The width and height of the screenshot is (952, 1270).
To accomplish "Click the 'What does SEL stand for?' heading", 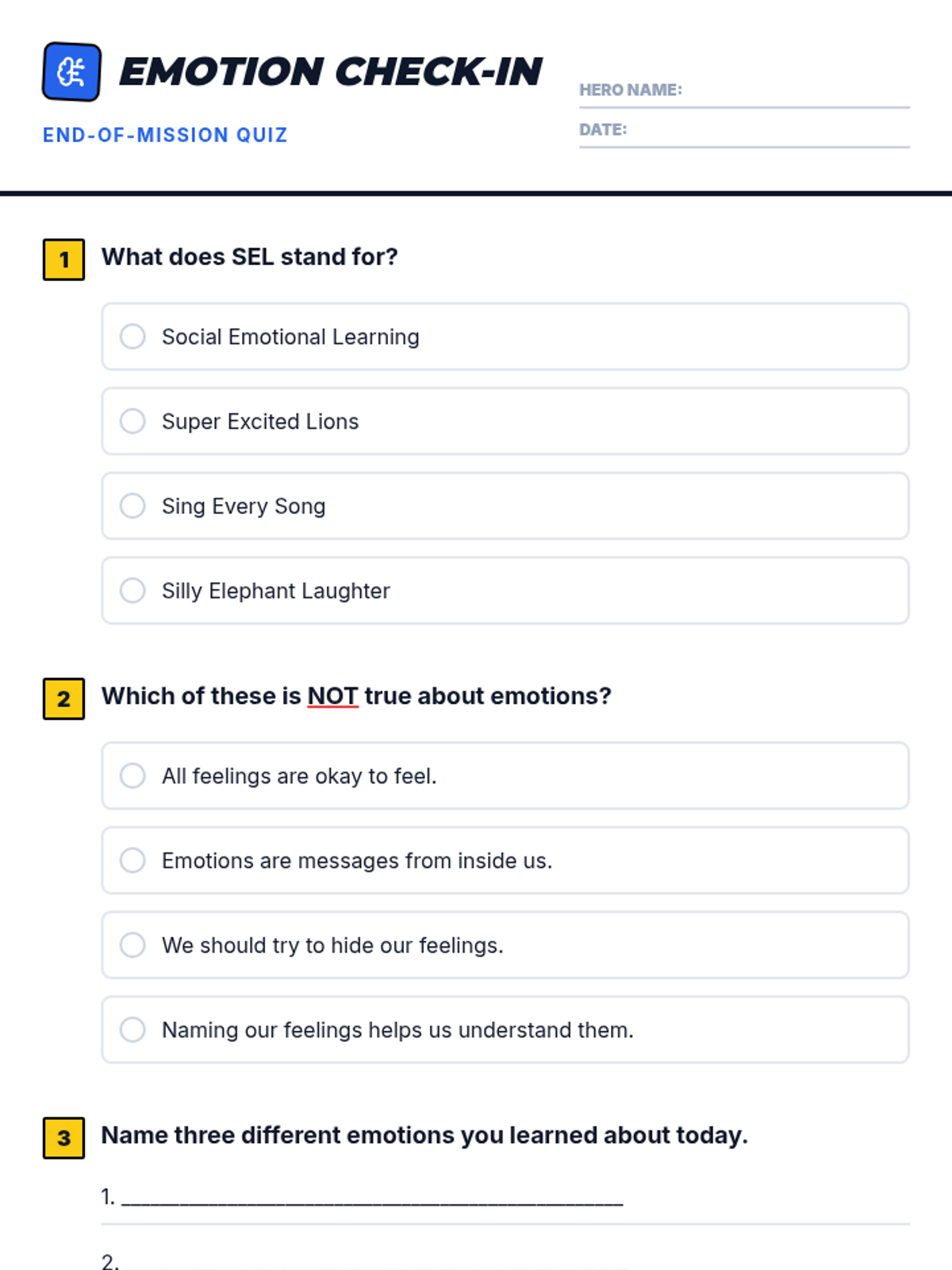I will 249,257.
